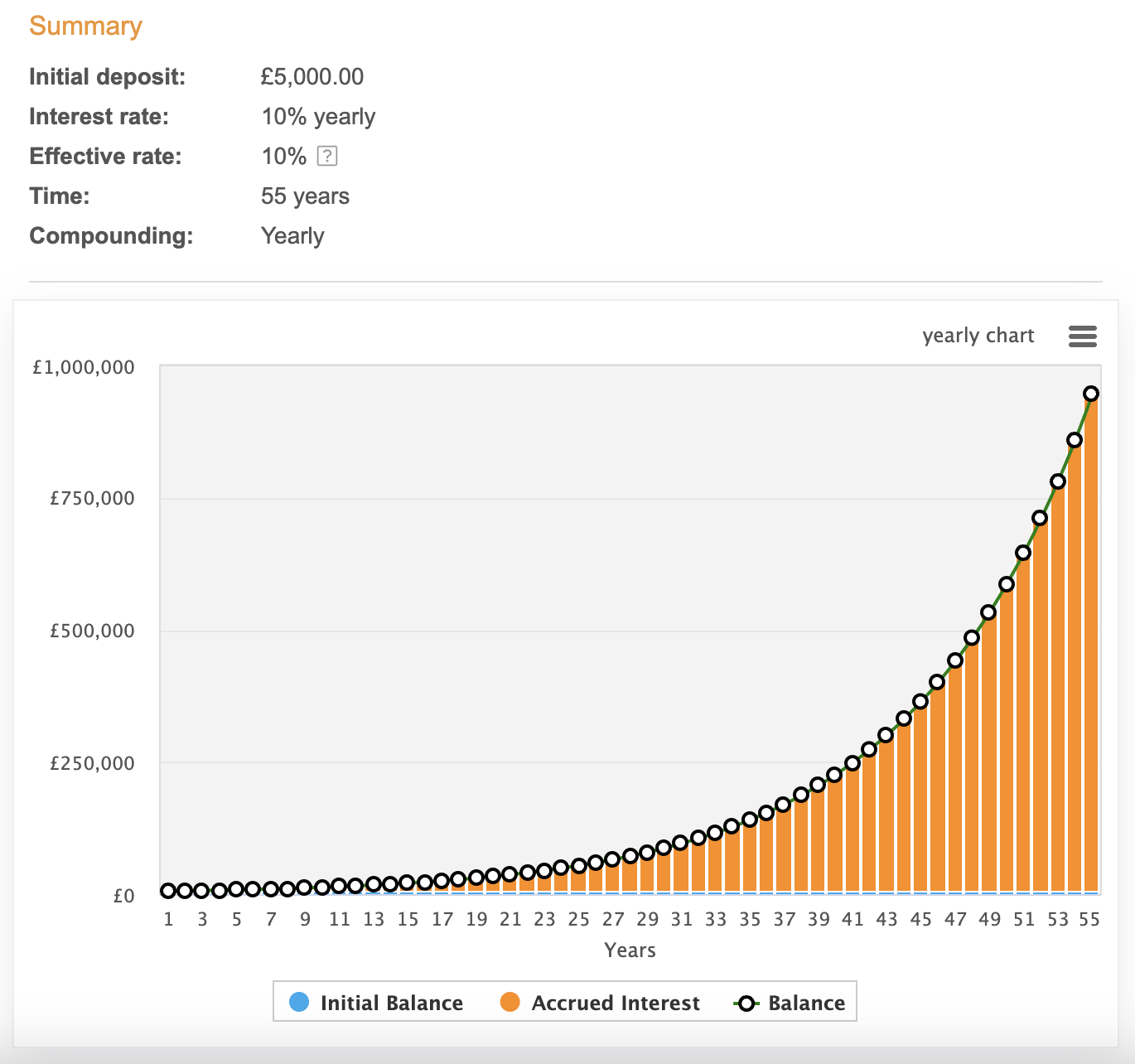1135x1064 pixels.
Task: Click the 'Initial deposit:' label
Action: [x=108, y=77]
